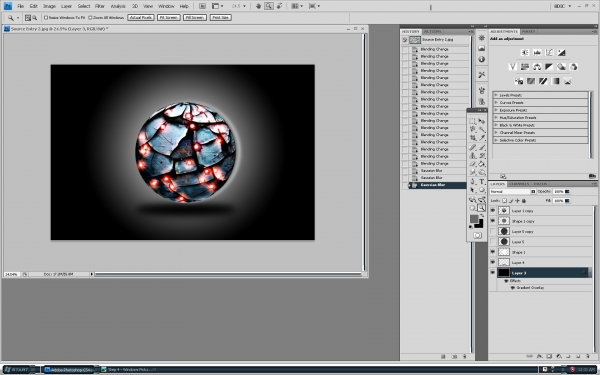The width and height of the screenshot is (600, 375).
Task: Open the layer blend mode dropdown
Action: coord(513,191)
